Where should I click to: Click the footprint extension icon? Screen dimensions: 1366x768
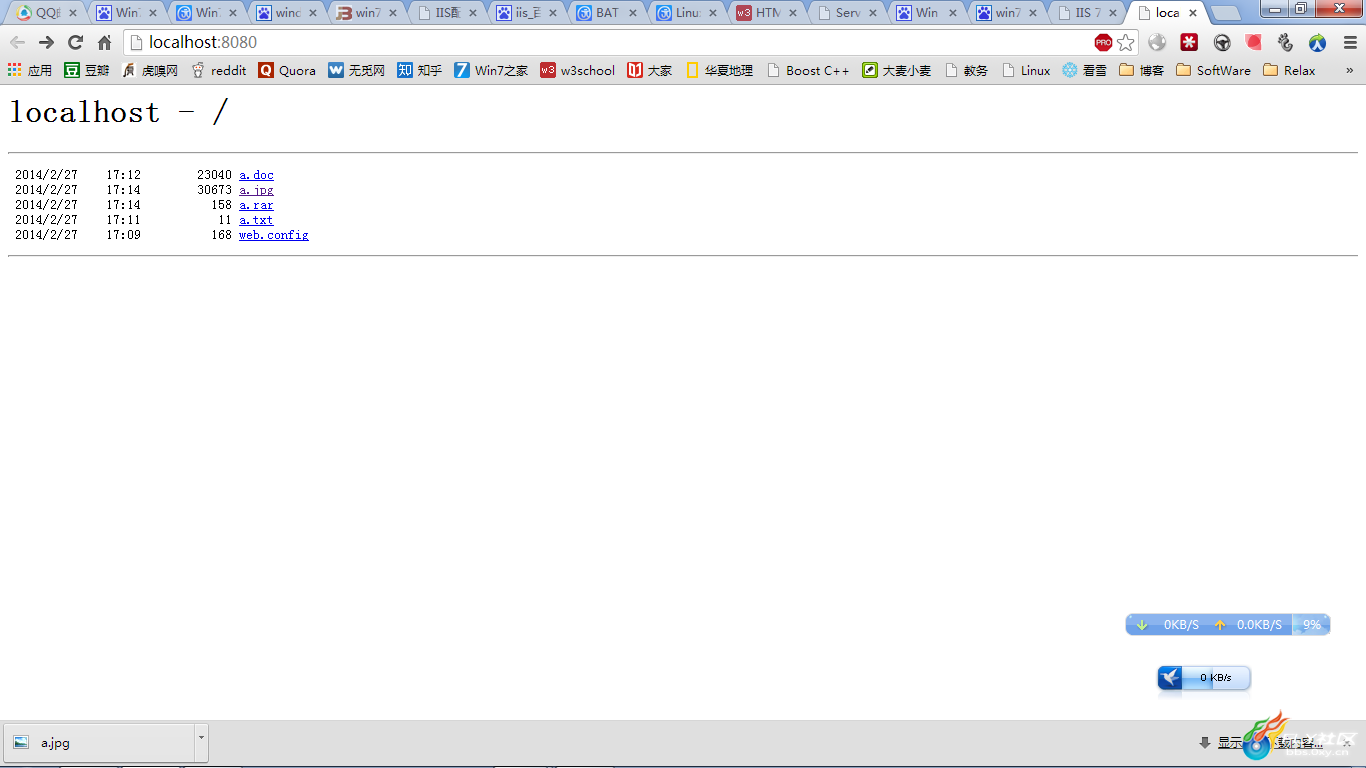click(x=1286, y=42)
